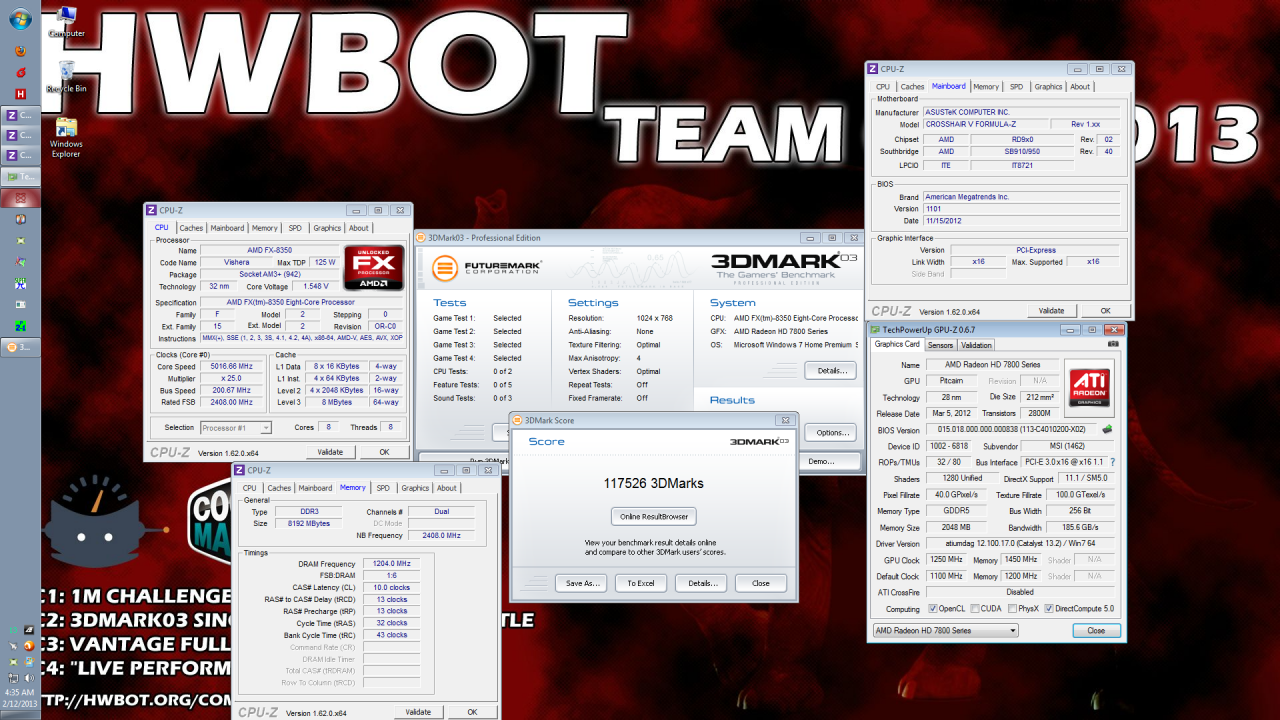Open the Computer desktop icon
This screenshot has width=1280, height=720.
[67, 21]
